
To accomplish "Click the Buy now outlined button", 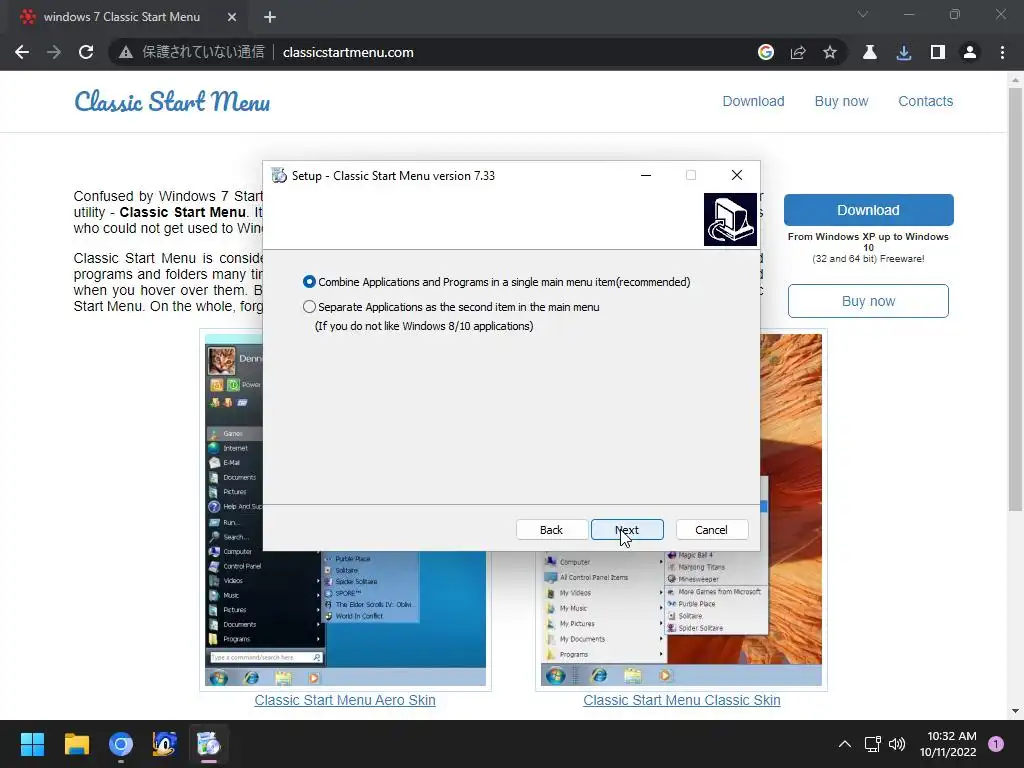I will point(868,301).
